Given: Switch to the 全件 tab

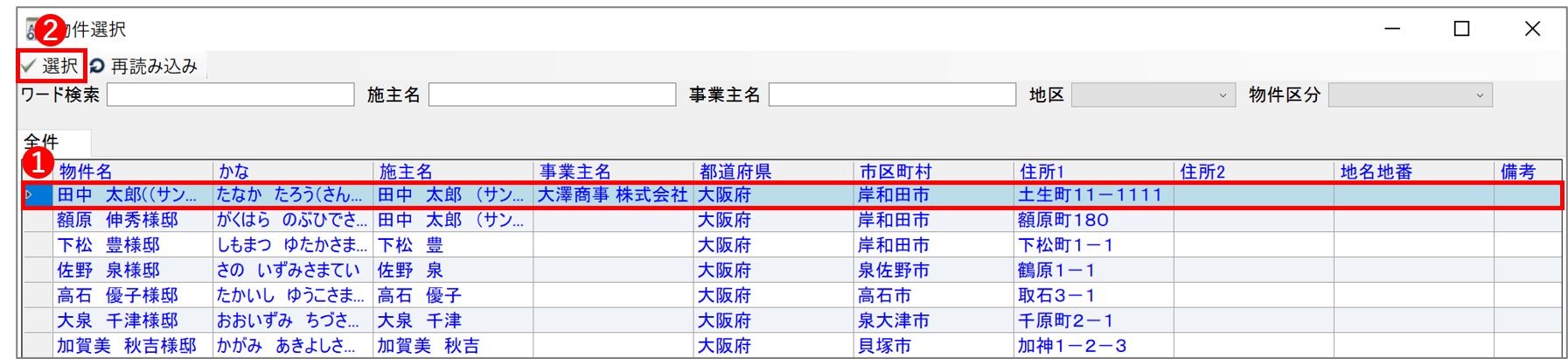Looking at the screenshot, I should click(42, 142).
